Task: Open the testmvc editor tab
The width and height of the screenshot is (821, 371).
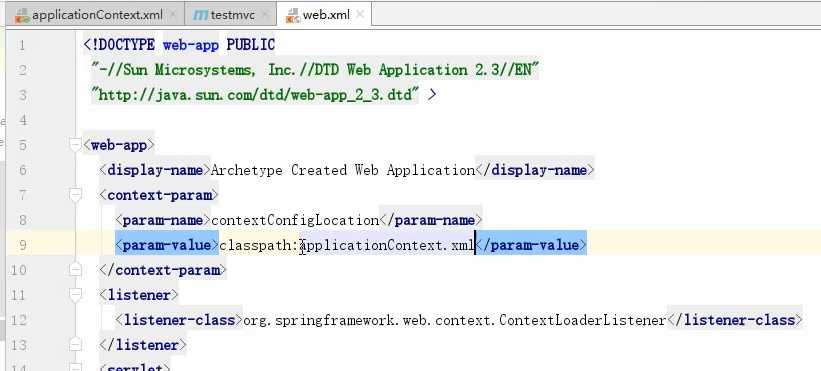Action: (230, 15)
